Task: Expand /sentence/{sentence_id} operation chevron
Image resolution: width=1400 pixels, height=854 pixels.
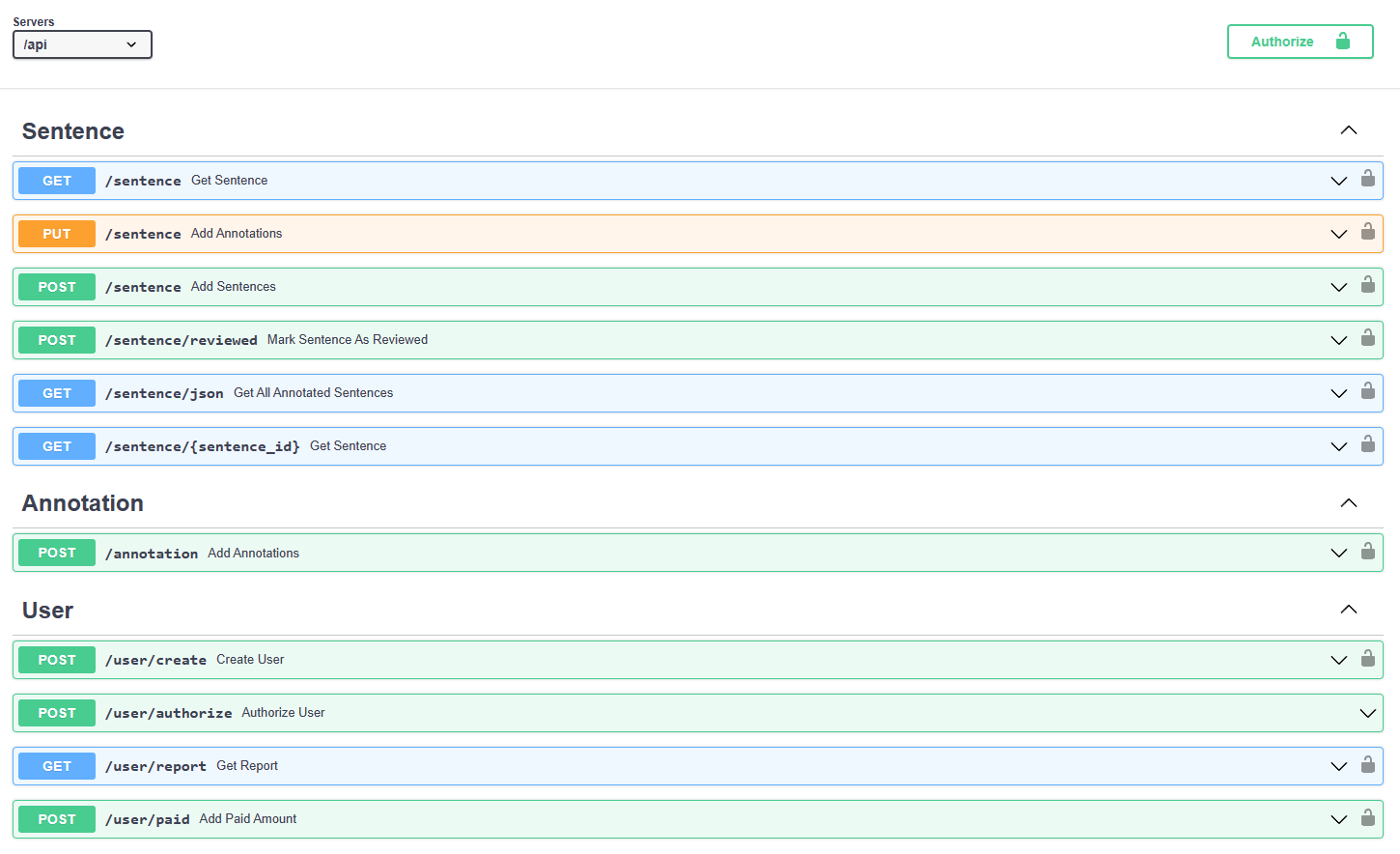Action: coord(1339,447)
